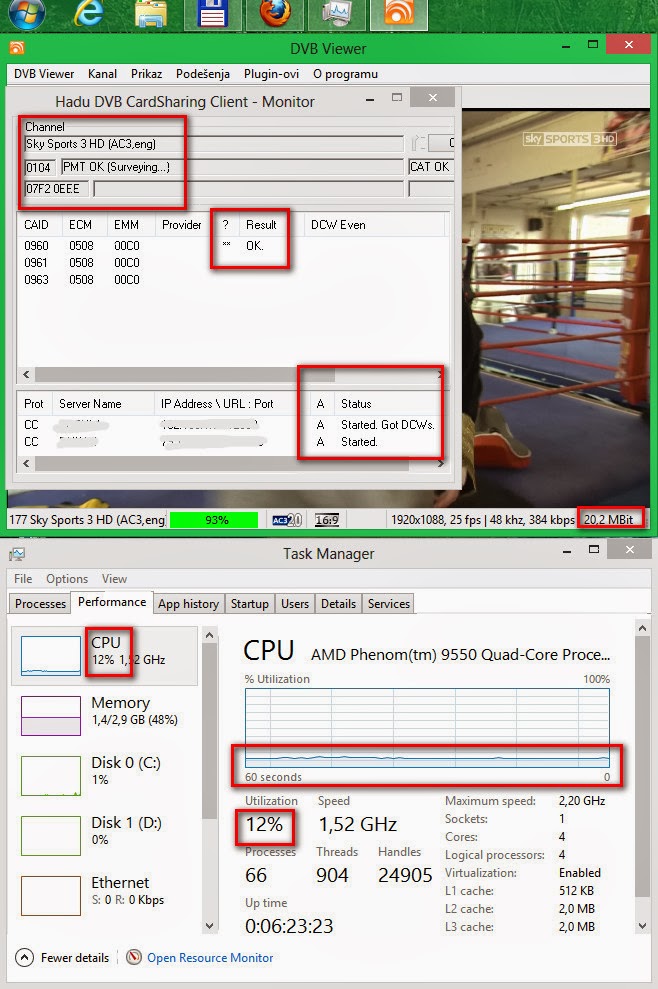
Task: Click Task Manager title bar icon
Action: pos(17,554)
